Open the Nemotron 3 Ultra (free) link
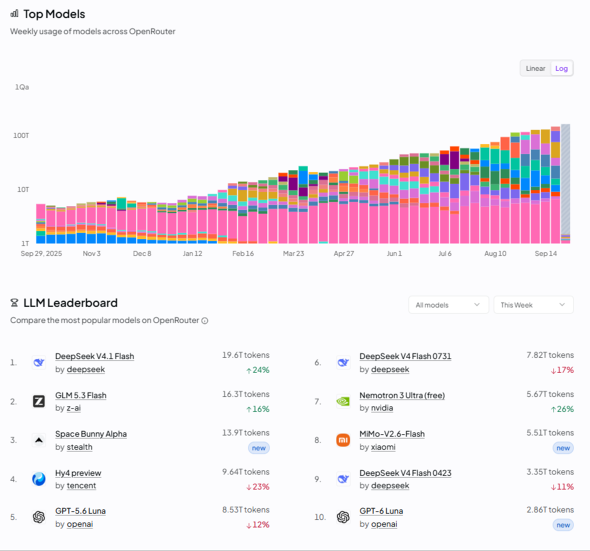The image size is (590, 551). coord(402,395)
